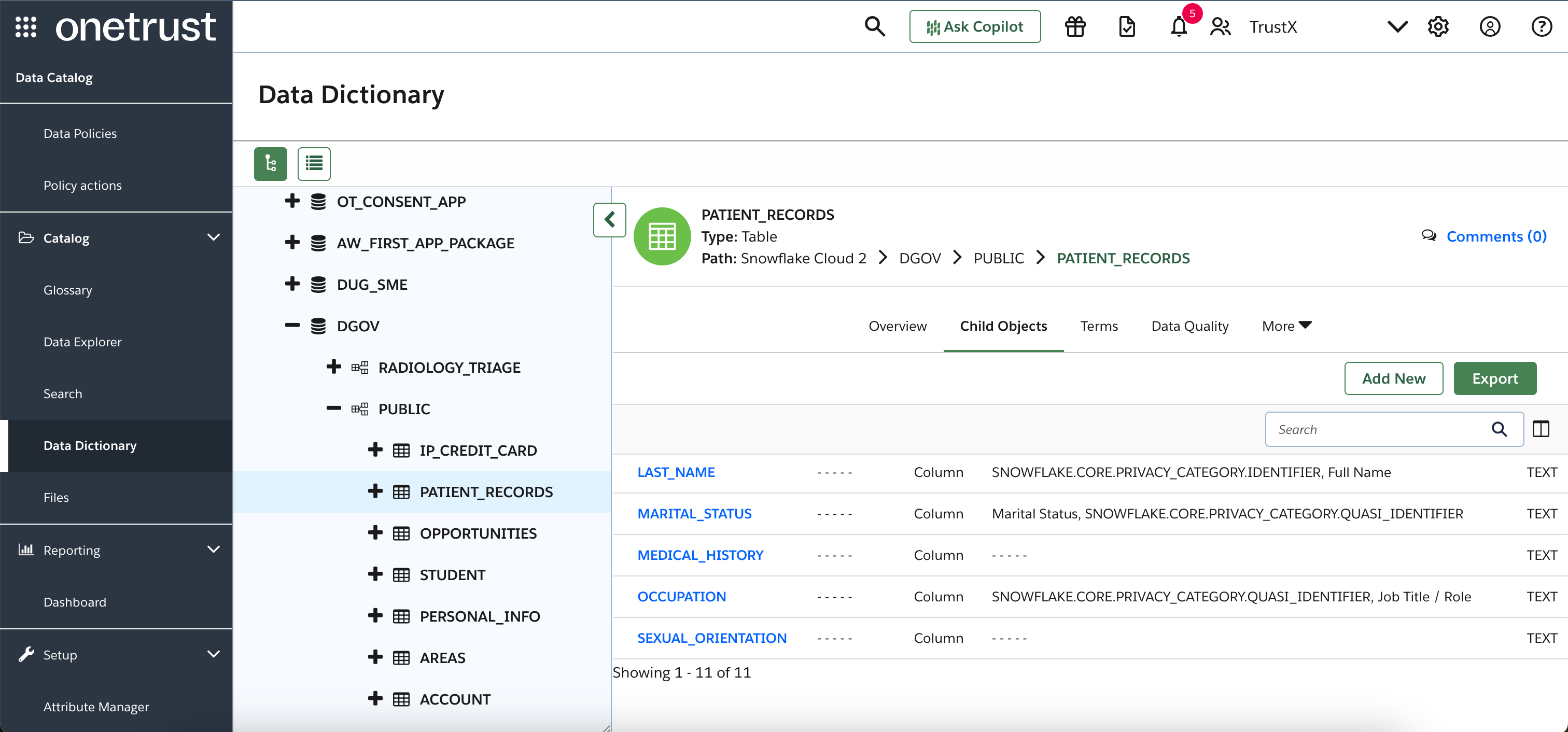Collapse the DGOV tree node
Screen dimensions: 1568x732
tap(292, 326)
